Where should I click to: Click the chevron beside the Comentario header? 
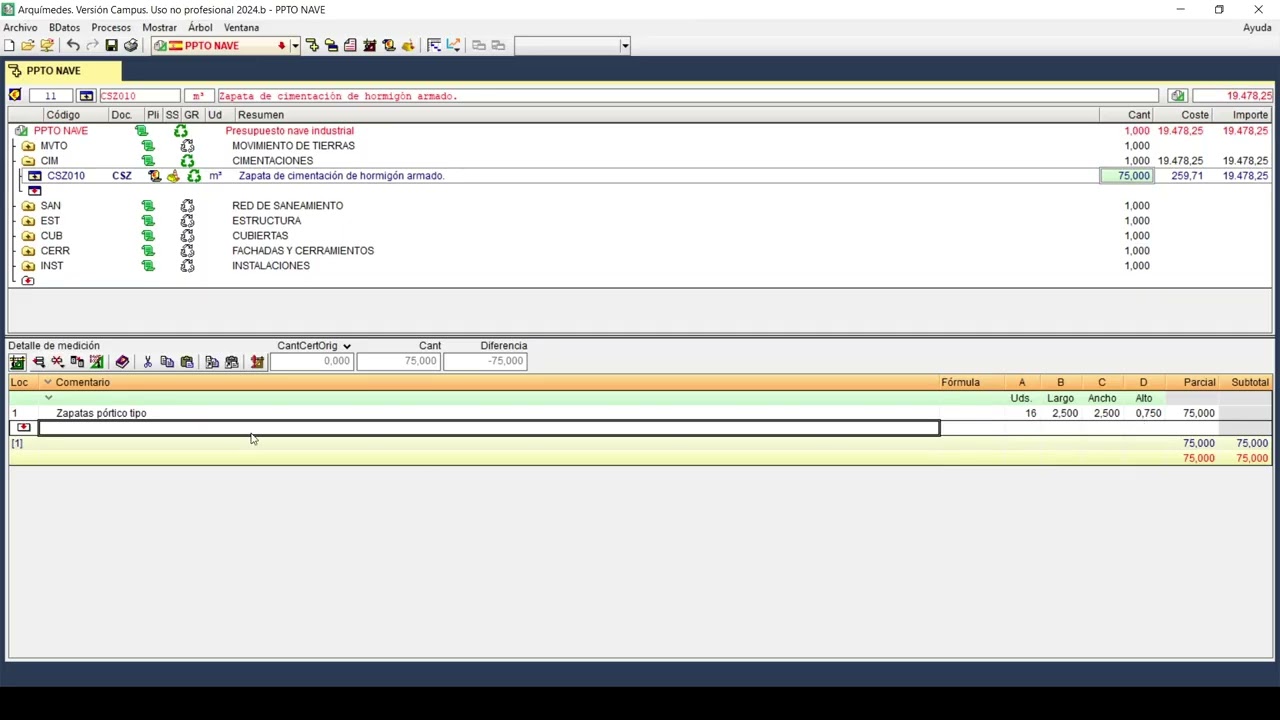point(47,382)
